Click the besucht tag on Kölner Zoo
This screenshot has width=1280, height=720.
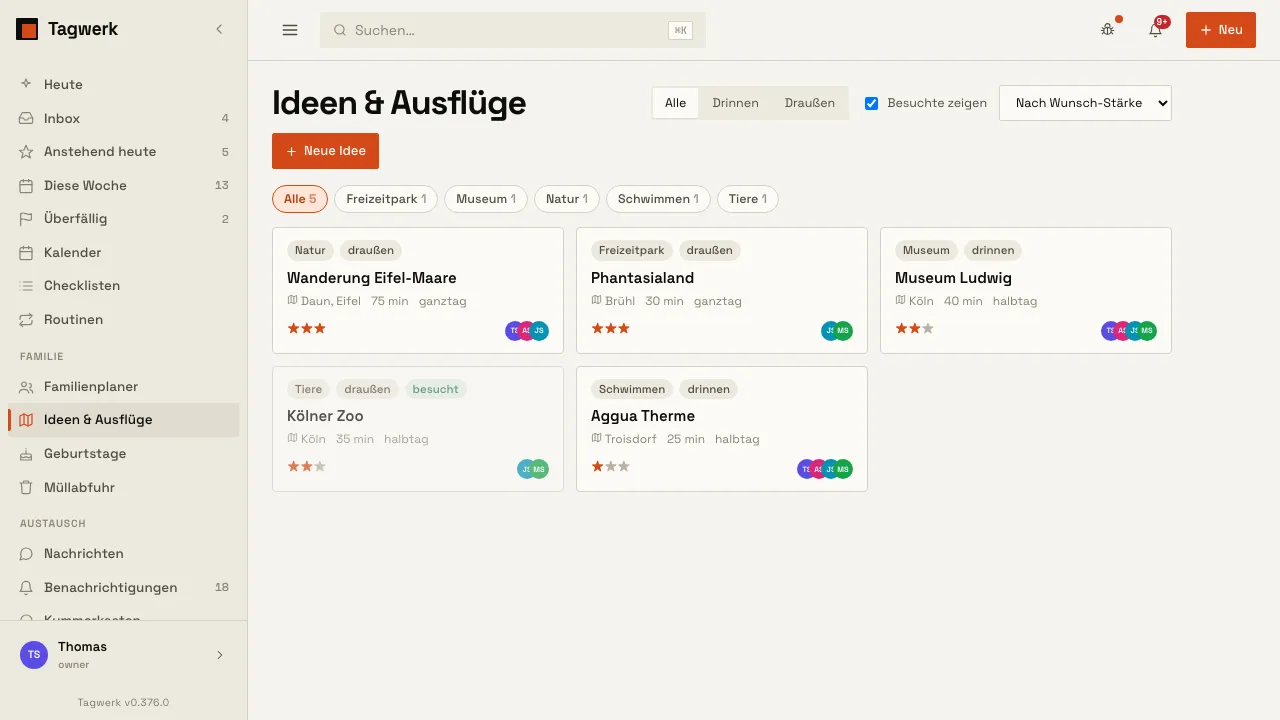[x=436, y=389]
